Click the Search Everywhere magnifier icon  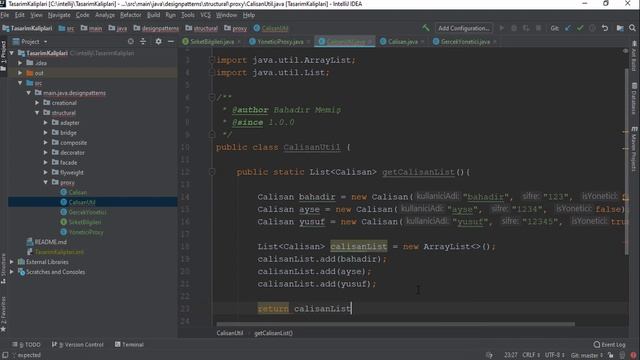click(632, 28)
